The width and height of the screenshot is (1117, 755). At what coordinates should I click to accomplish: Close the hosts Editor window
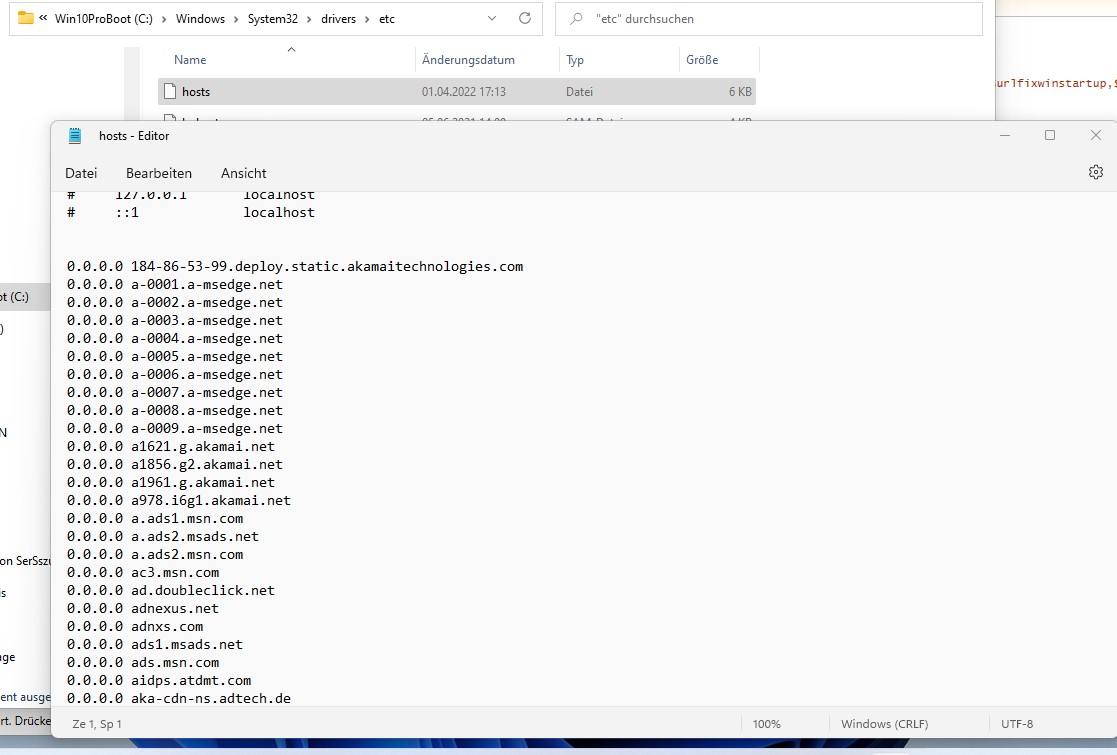coord(1096,135)
